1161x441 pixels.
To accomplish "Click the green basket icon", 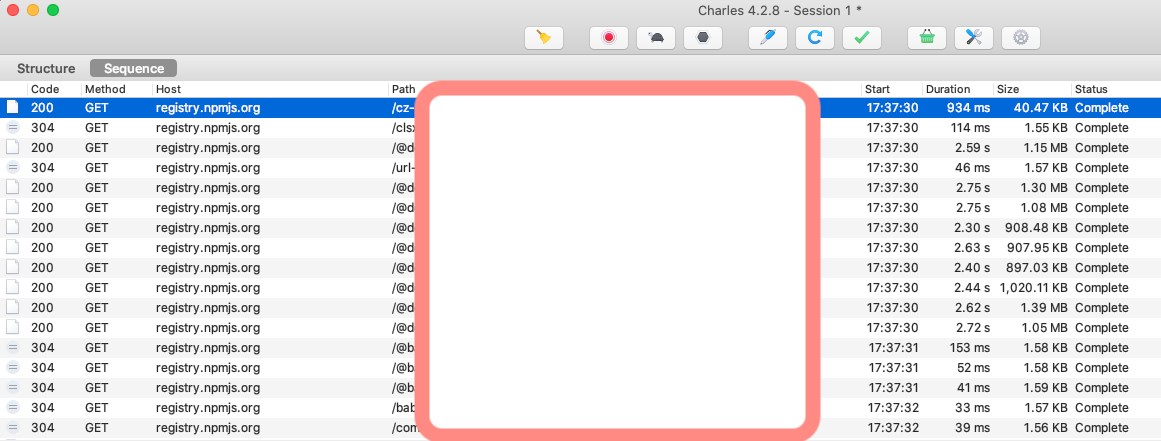I will coord(927,38).
